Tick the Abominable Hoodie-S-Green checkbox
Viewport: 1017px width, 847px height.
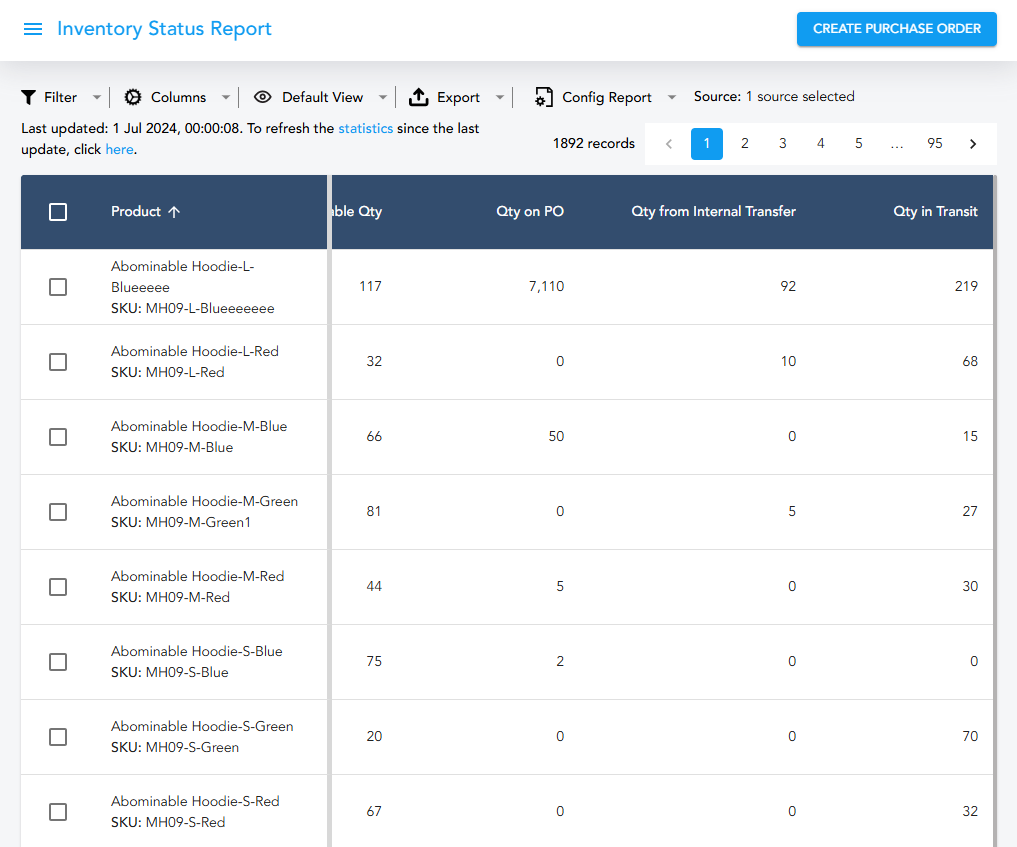[x=58, y=737]
